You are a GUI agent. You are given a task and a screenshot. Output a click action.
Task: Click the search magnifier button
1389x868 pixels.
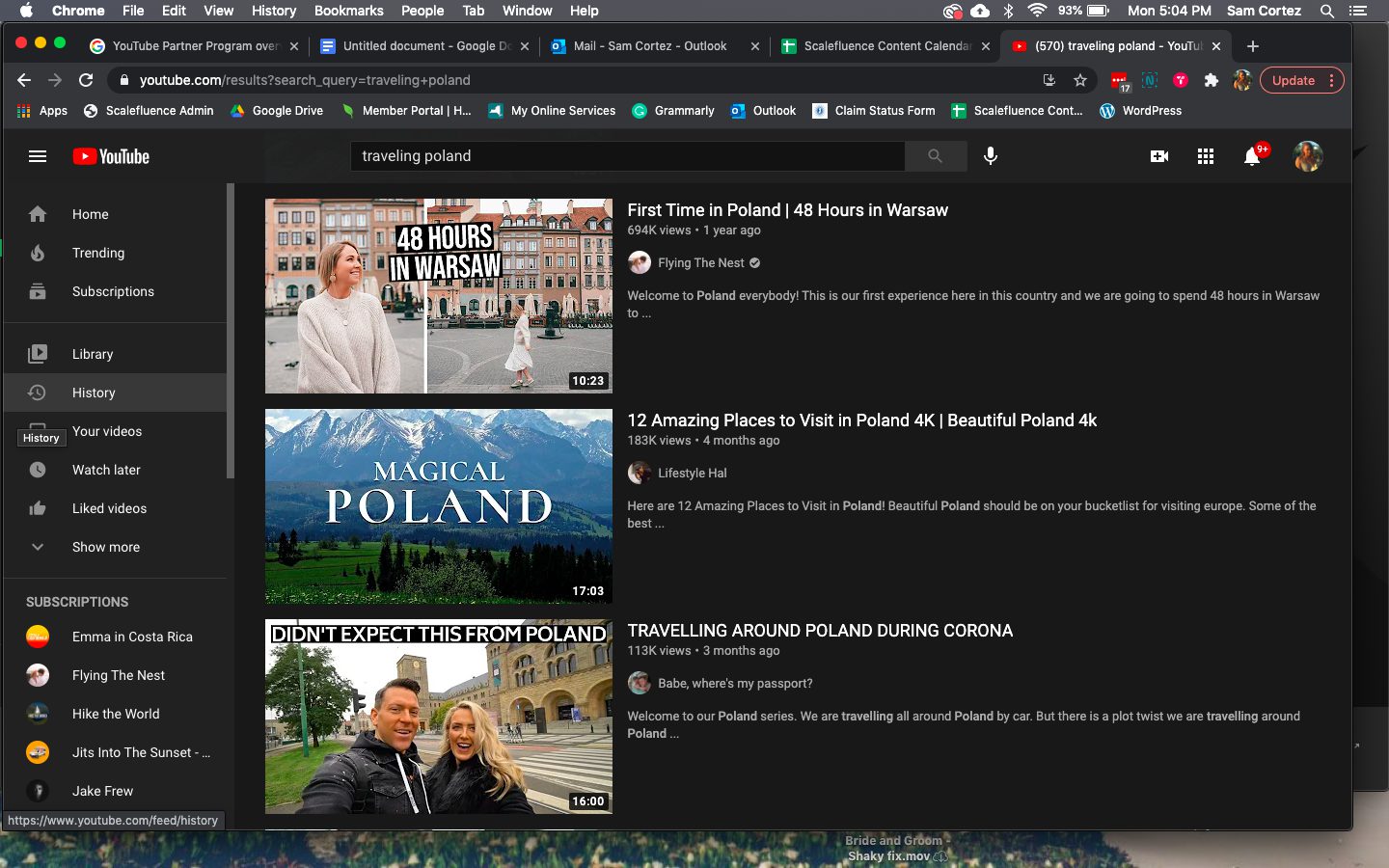pyautogui.click(x=935, y=156)
